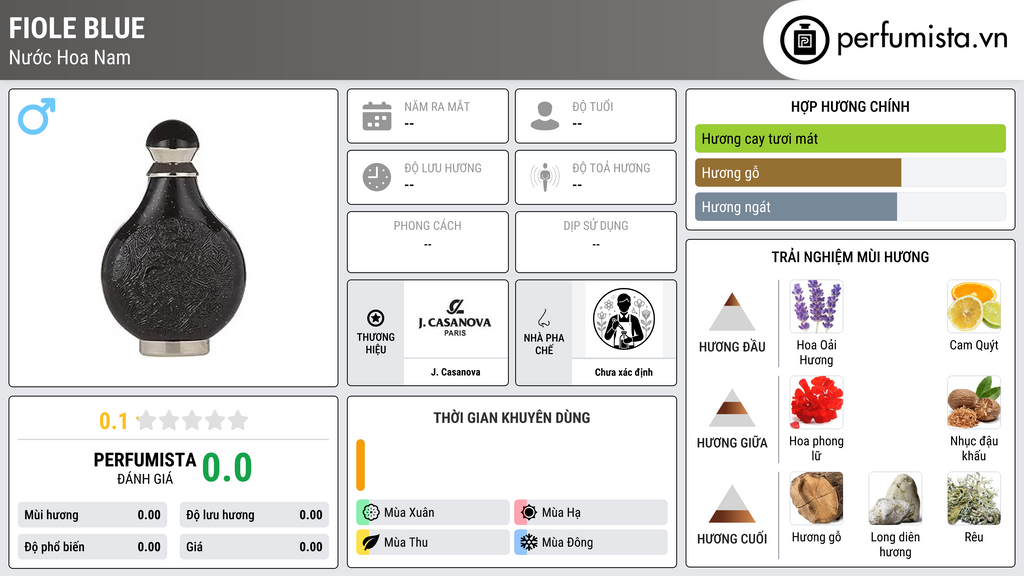Image resolution: width=1024 pixels, height=576 pixels.
Task: Click the Năm ra mắt label
Action: pos(437,106)
